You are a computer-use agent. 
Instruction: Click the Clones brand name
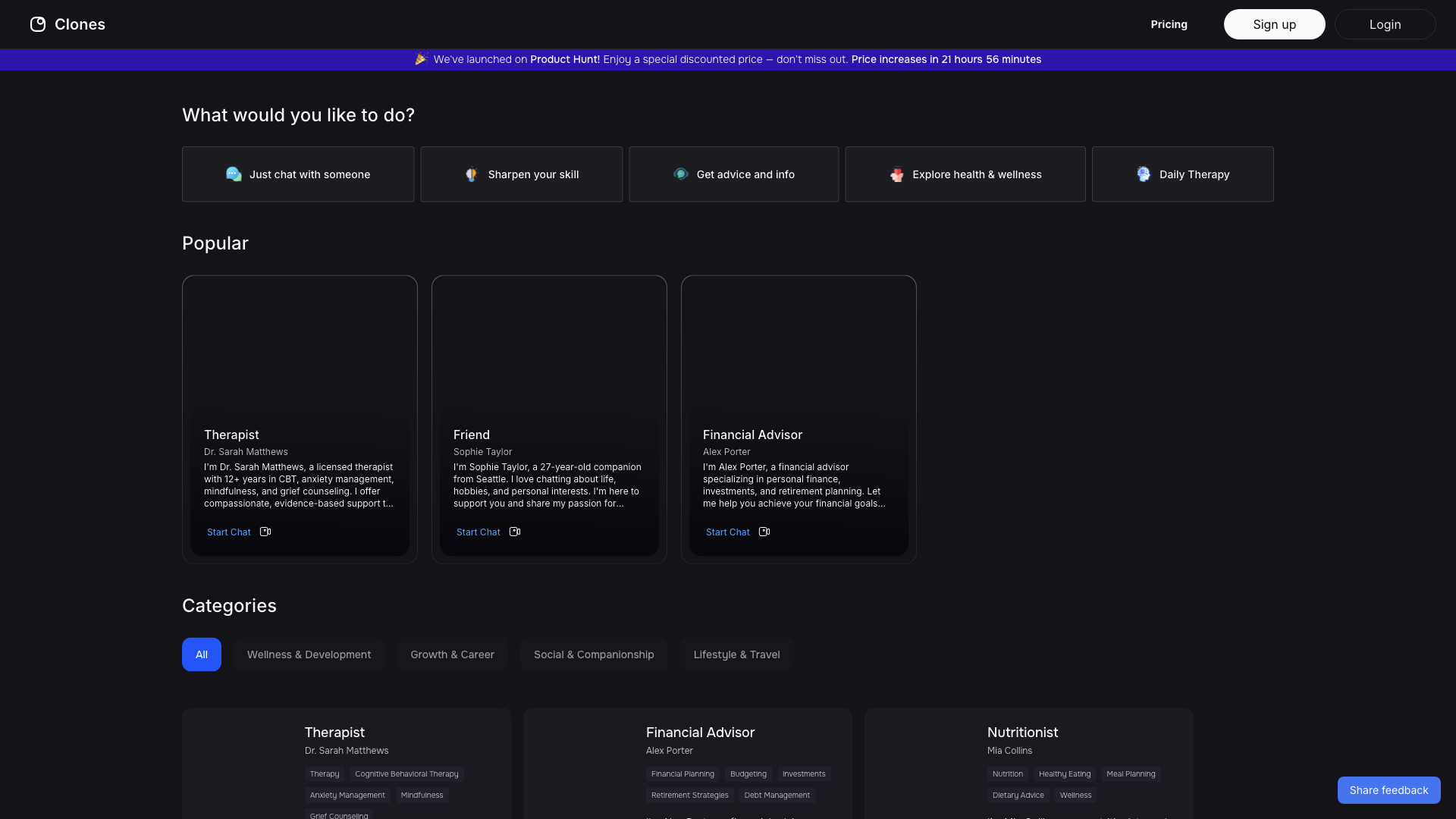[80, 24]
